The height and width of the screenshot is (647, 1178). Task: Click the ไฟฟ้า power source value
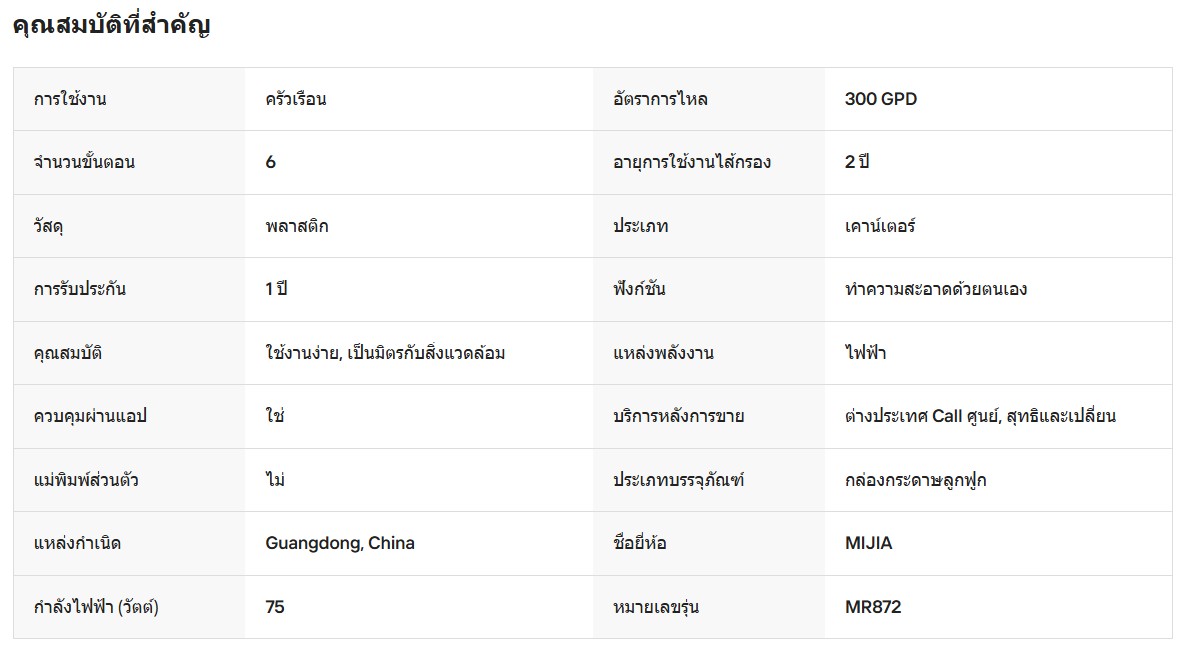[x=865, y=353]
